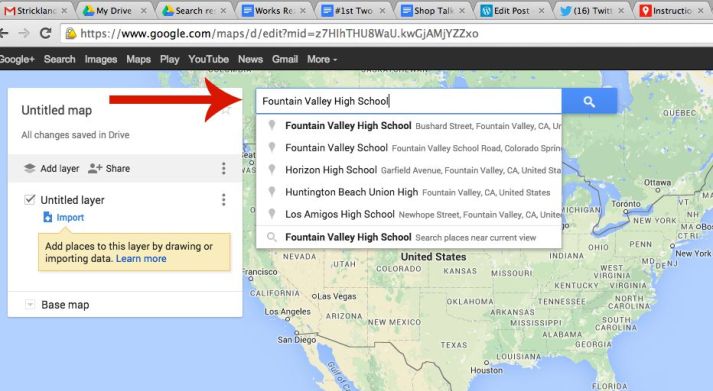Switch to the Instructions tab
This screenshot has height=391, width=713.
pos(672,10)
